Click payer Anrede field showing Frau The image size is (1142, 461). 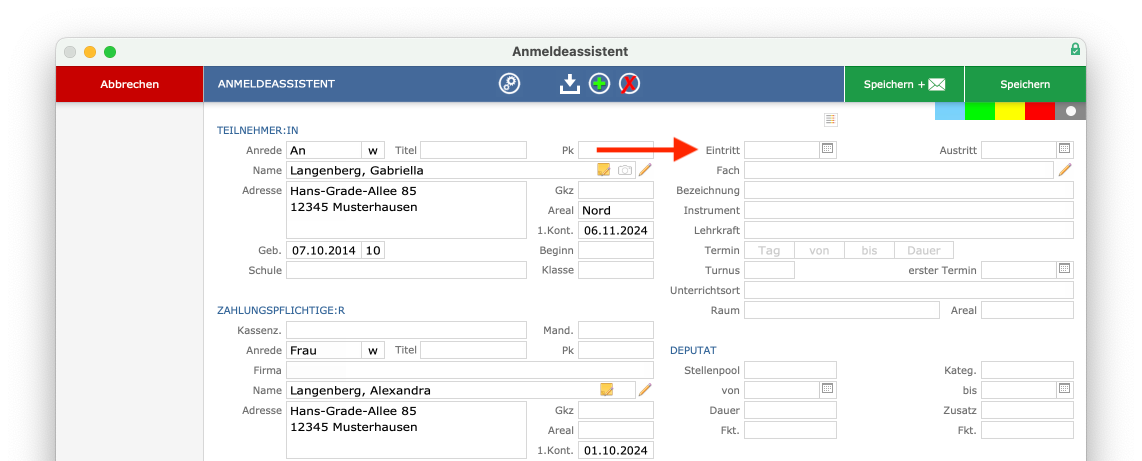pos(324,350)
